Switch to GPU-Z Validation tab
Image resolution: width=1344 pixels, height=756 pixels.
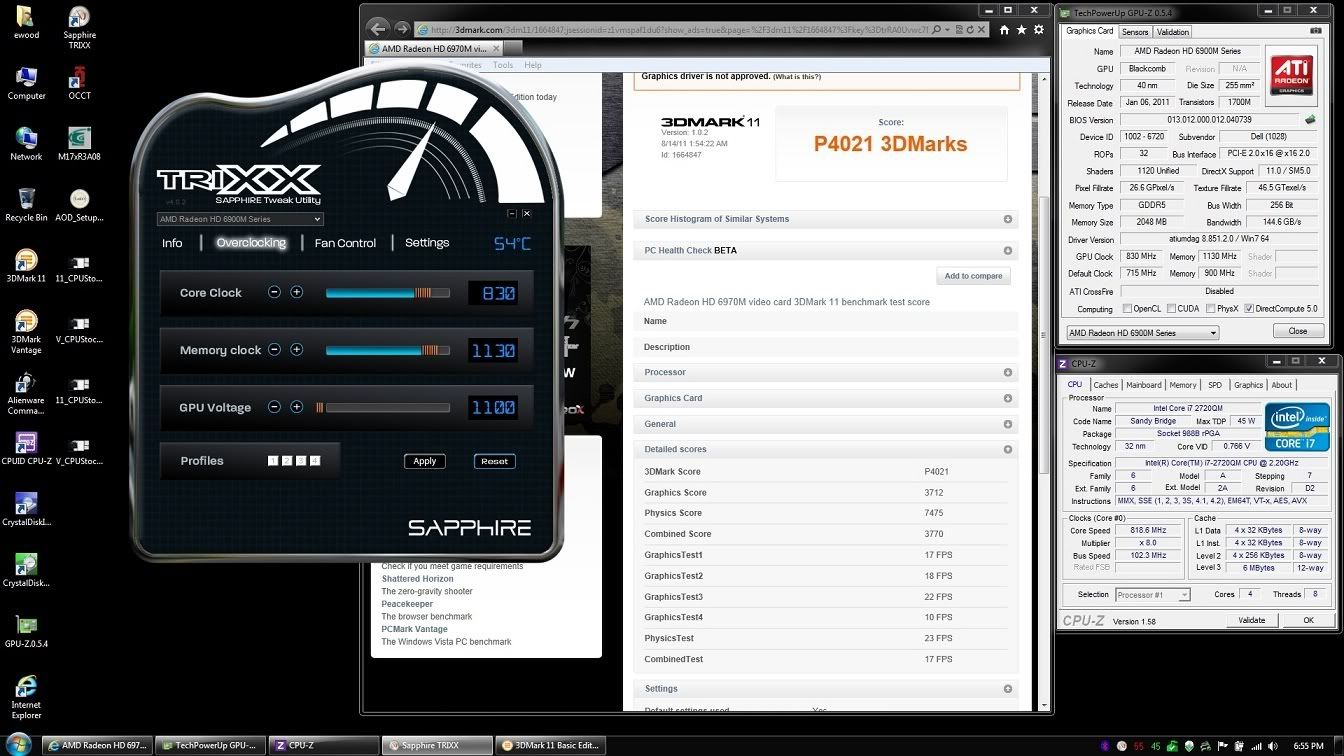click(1172, 32)
